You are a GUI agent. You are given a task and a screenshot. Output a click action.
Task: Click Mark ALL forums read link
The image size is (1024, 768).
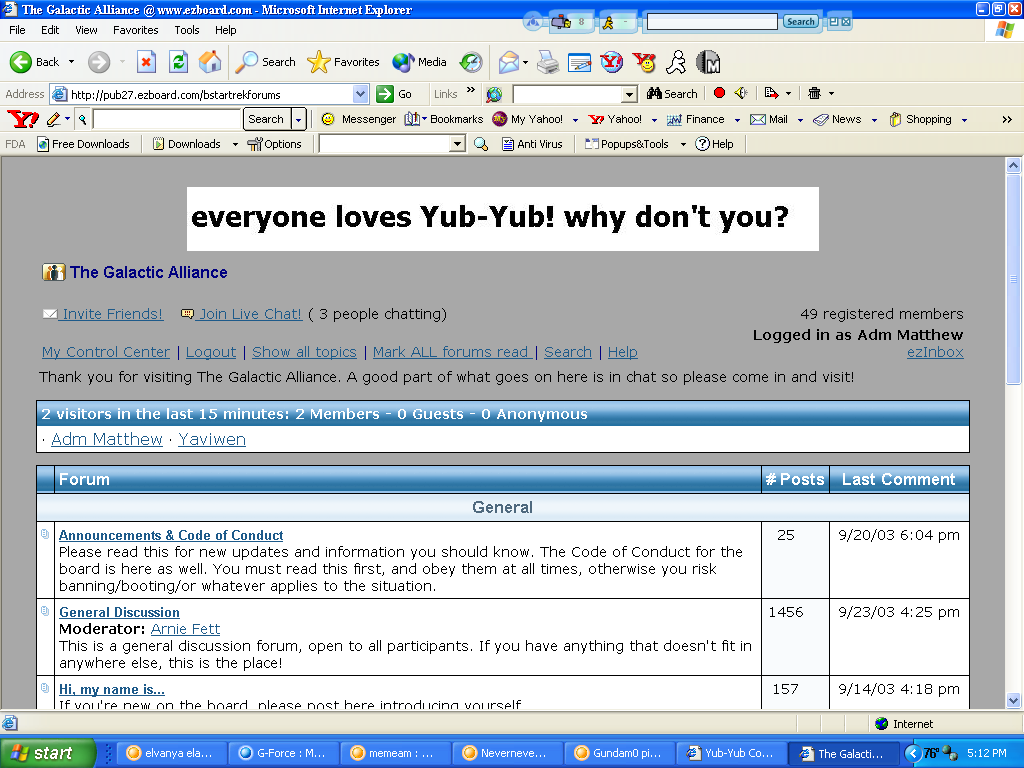[451, 352]
